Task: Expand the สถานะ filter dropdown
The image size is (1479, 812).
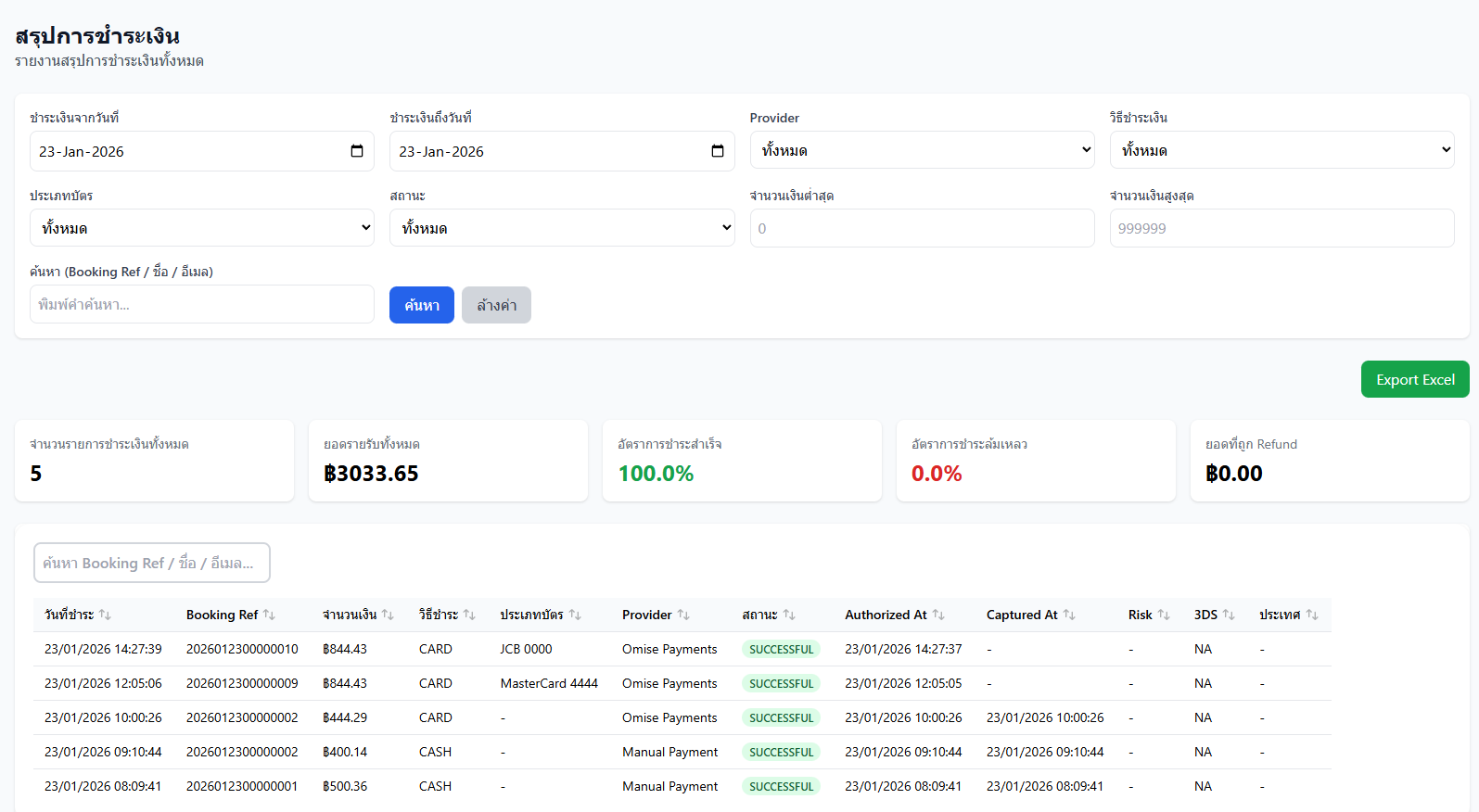Action: 562,228
